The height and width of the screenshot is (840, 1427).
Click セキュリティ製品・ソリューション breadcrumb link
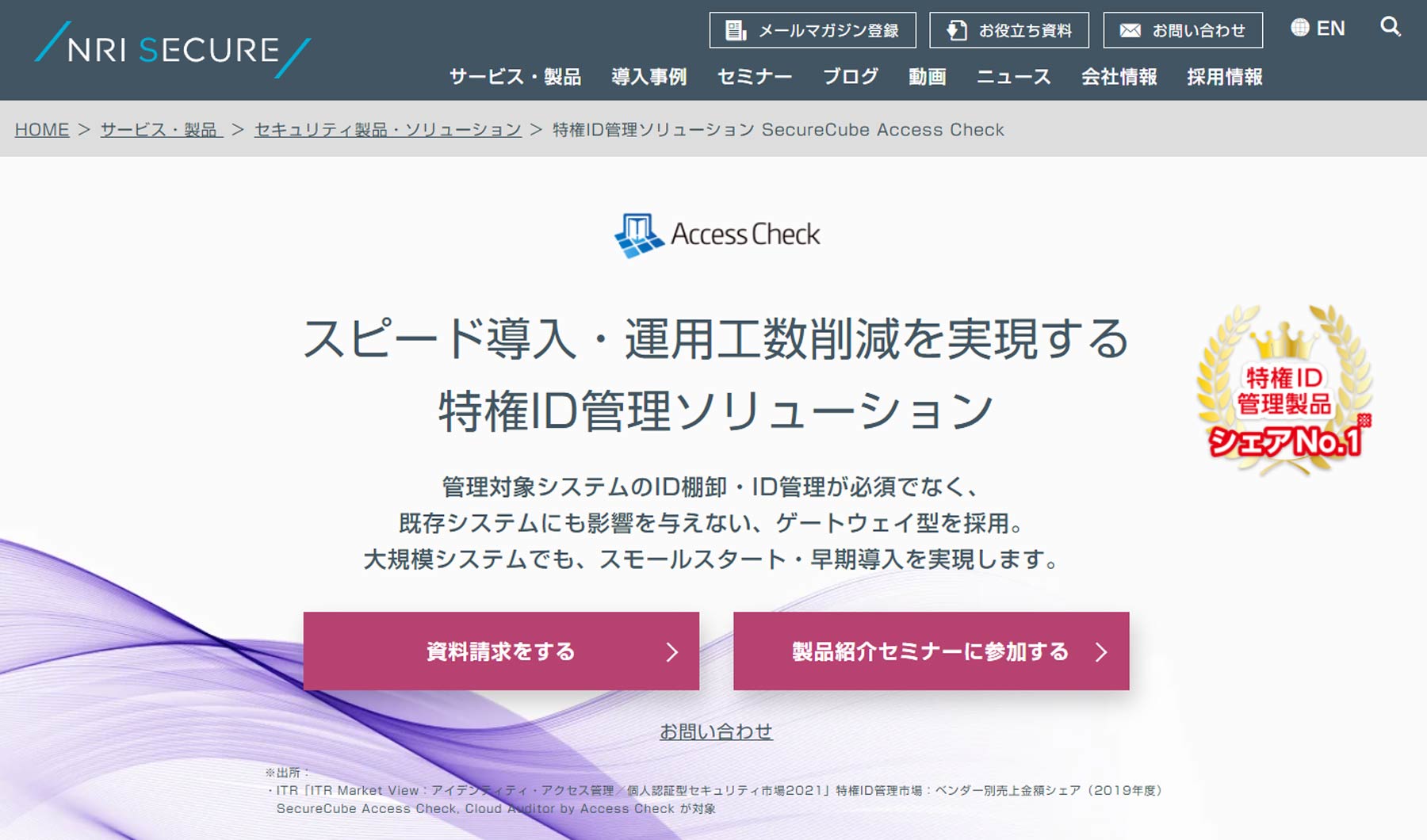point(388,129)
